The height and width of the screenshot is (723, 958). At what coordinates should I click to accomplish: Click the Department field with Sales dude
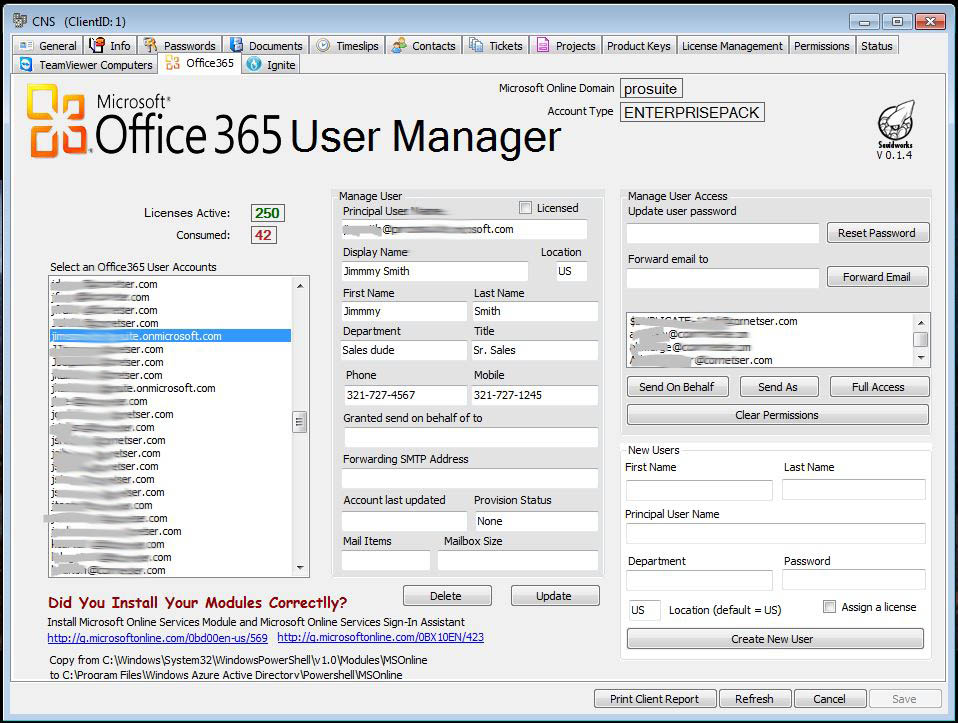coord(404,350)
